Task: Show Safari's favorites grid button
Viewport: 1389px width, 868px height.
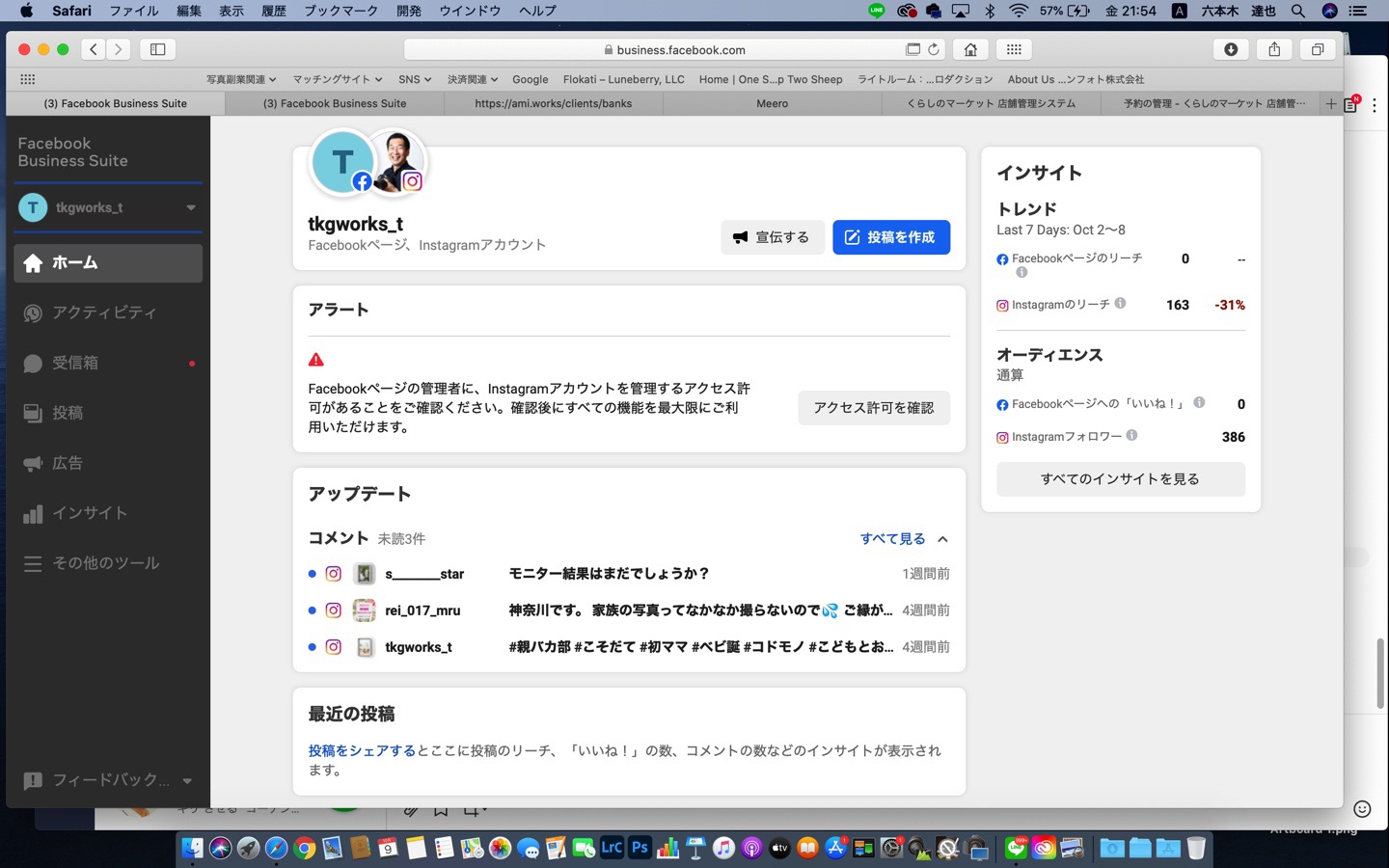Action: [1014, 49]
